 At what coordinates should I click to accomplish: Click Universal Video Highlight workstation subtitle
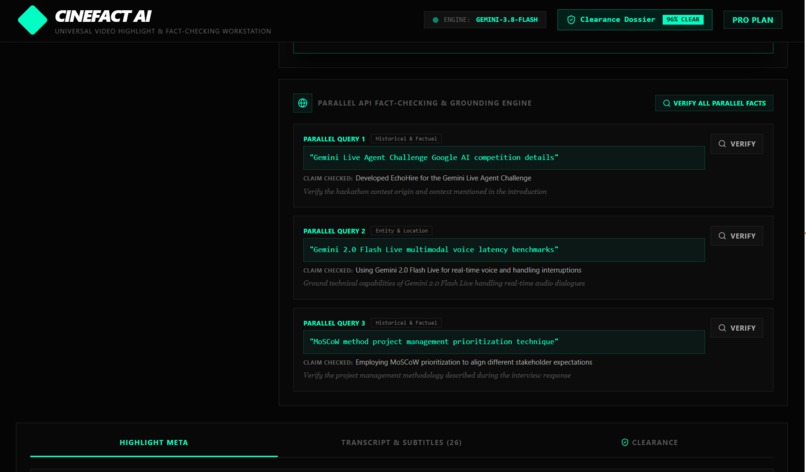tap(163, 31)
